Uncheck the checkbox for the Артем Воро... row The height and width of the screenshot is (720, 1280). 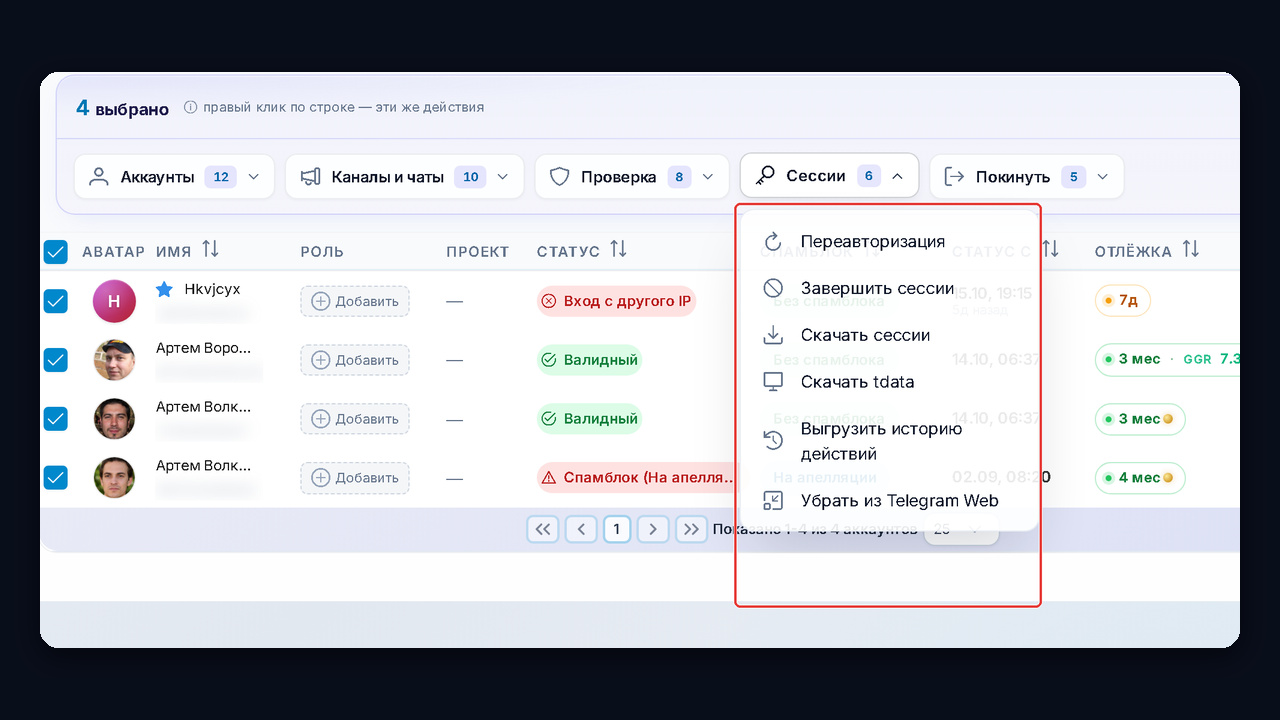pos(56,360)
